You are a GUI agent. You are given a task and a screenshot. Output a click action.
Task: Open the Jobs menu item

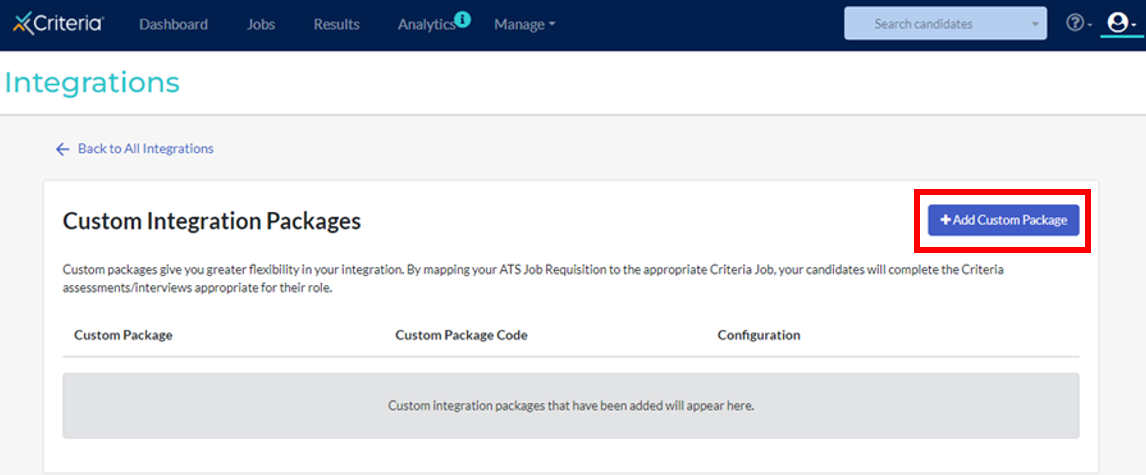261,24
